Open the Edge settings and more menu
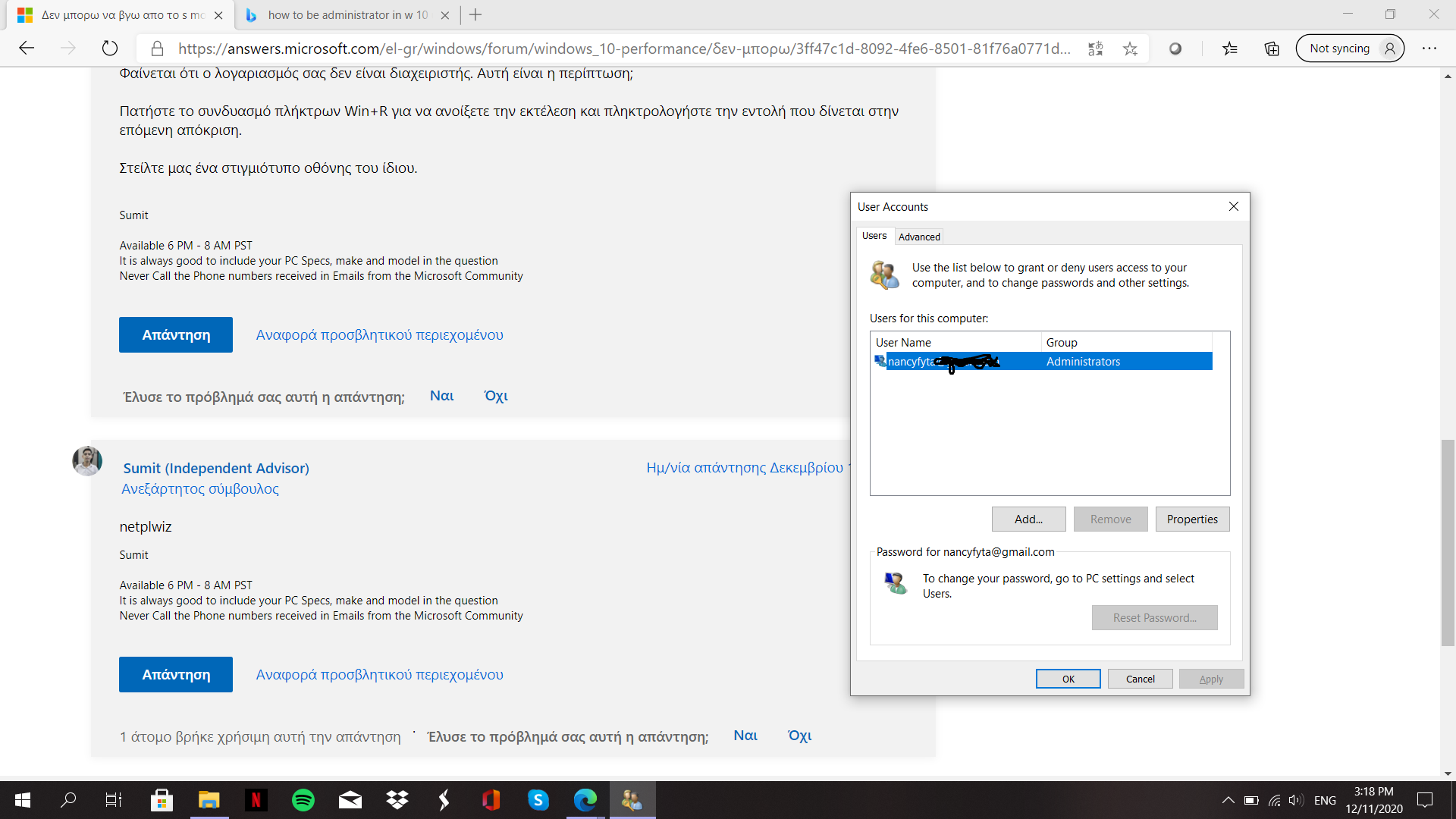Viewport: 1456px width, 819px height. tap(1429, 49)
